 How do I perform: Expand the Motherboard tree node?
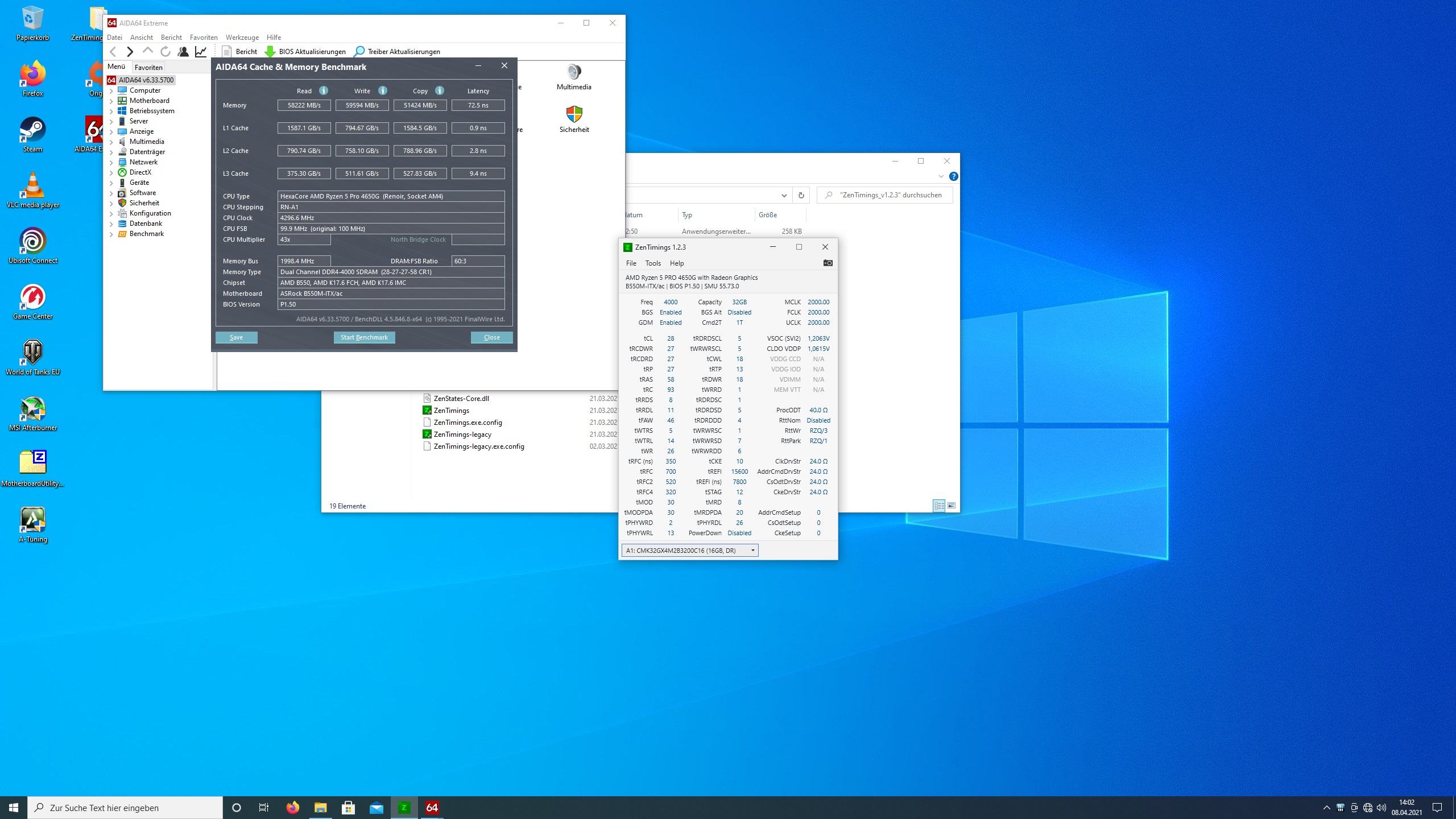111,101
